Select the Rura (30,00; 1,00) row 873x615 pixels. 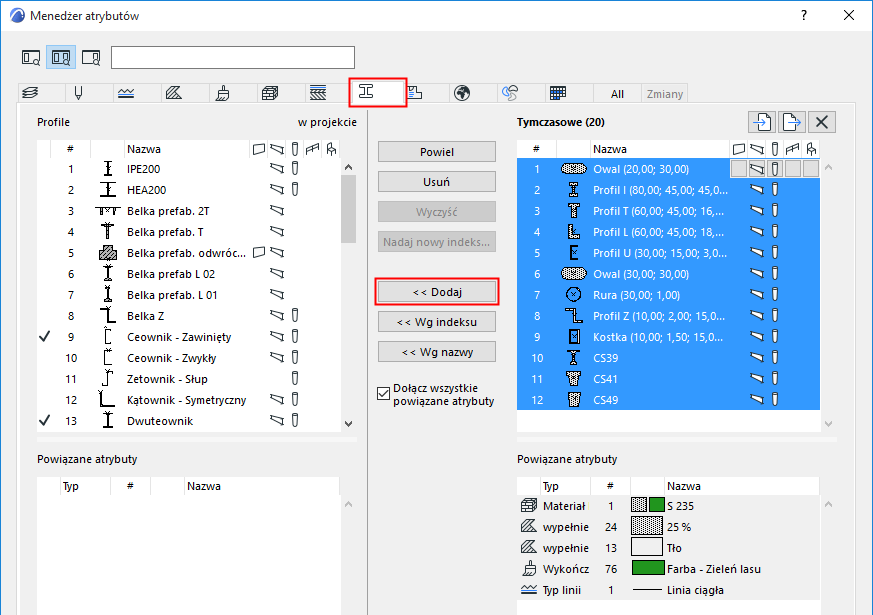coord(668,295)
